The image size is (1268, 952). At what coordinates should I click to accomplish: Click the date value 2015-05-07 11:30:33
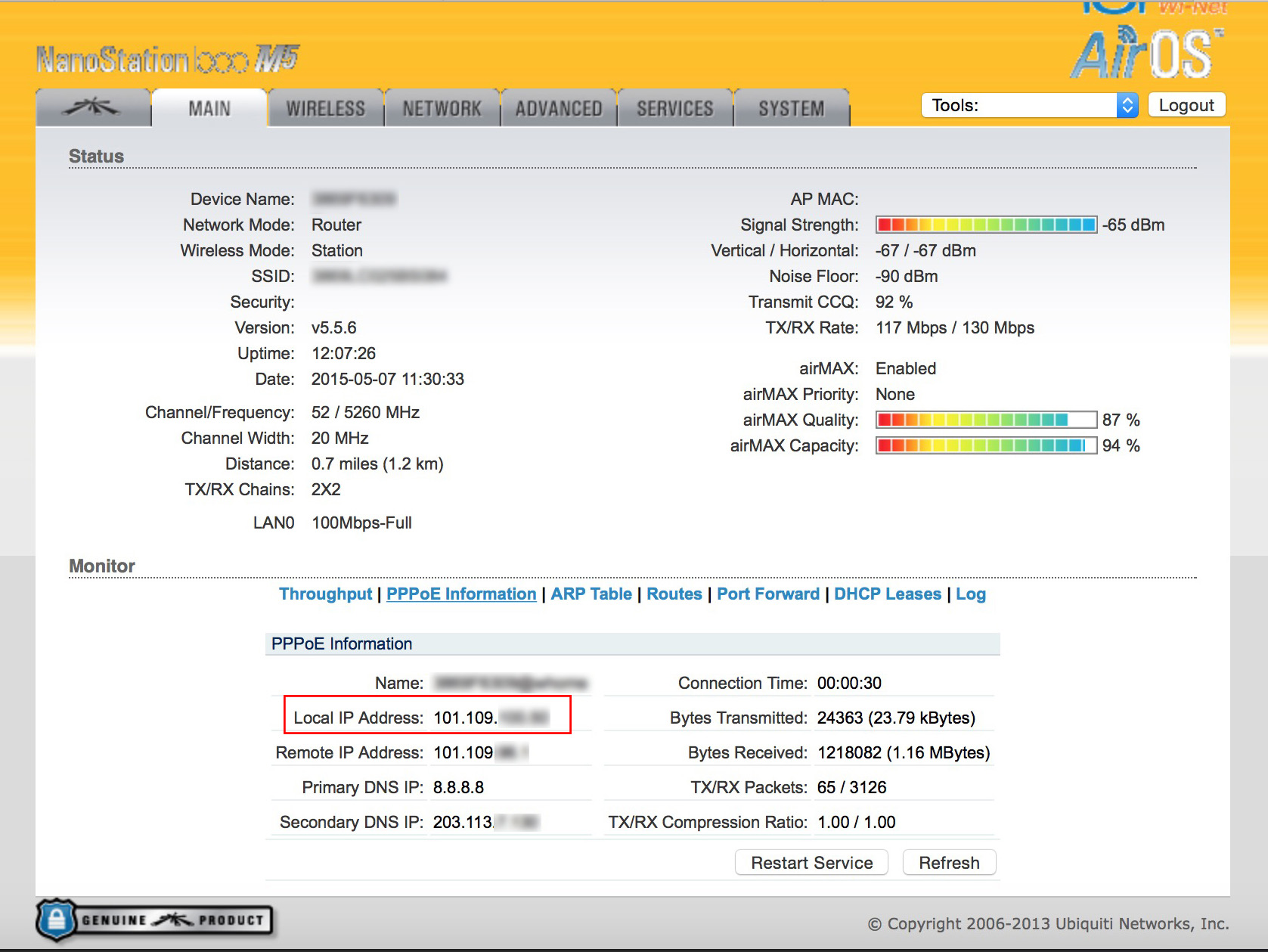tap(388, 379)
